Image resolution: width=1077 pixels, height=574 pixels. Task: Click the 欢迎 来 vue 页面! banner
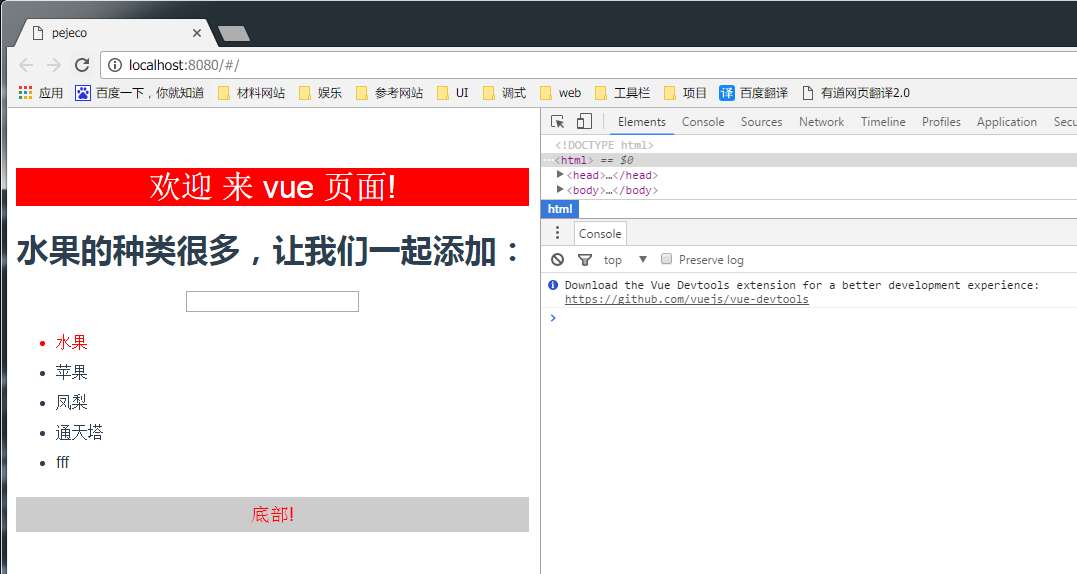(272, 187)
